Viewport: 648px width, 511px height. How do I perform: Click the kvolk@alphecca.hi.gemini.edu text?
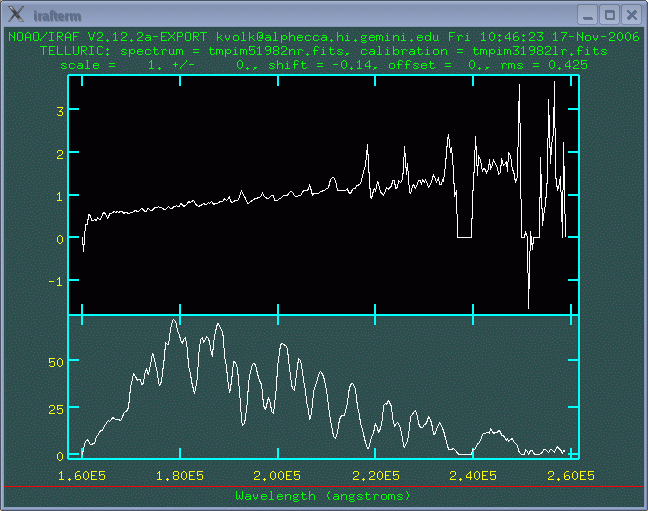327,37
